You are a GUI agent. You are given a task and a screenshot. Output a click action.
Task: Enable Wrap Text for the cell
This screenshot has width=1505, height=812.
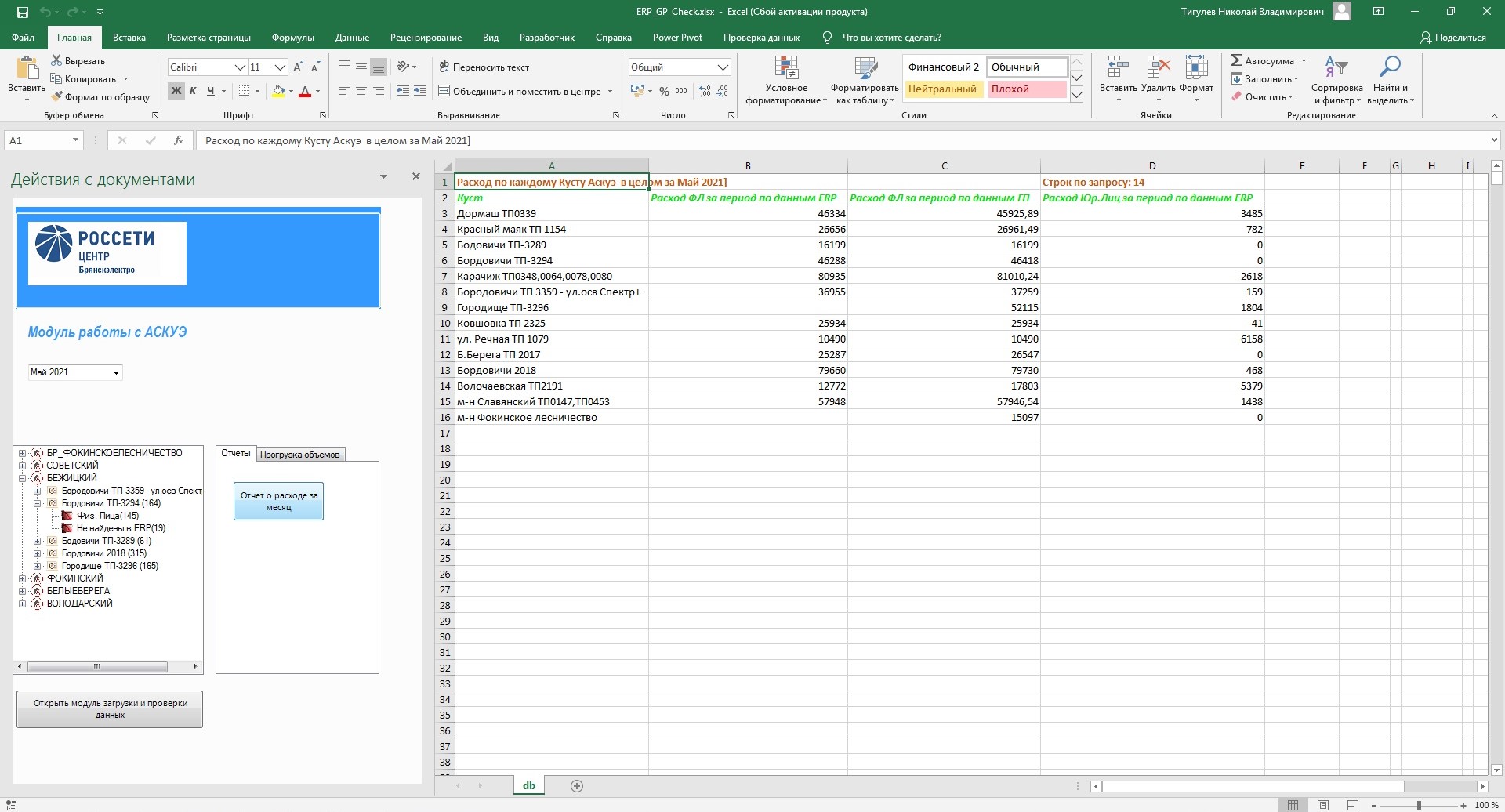484,67
